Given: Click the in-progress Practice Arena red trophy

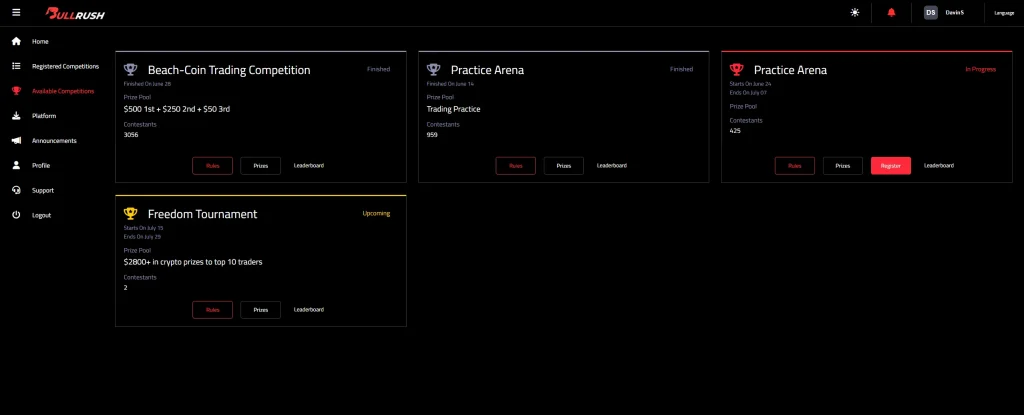Looking at the screenshot, I should click(737, 69).
